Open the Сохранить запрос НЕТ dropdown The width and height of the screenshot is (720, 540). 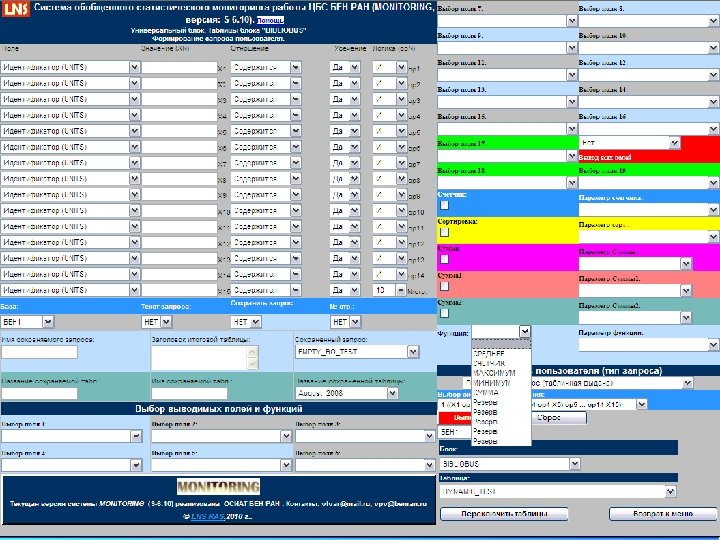tap(246, 322)
